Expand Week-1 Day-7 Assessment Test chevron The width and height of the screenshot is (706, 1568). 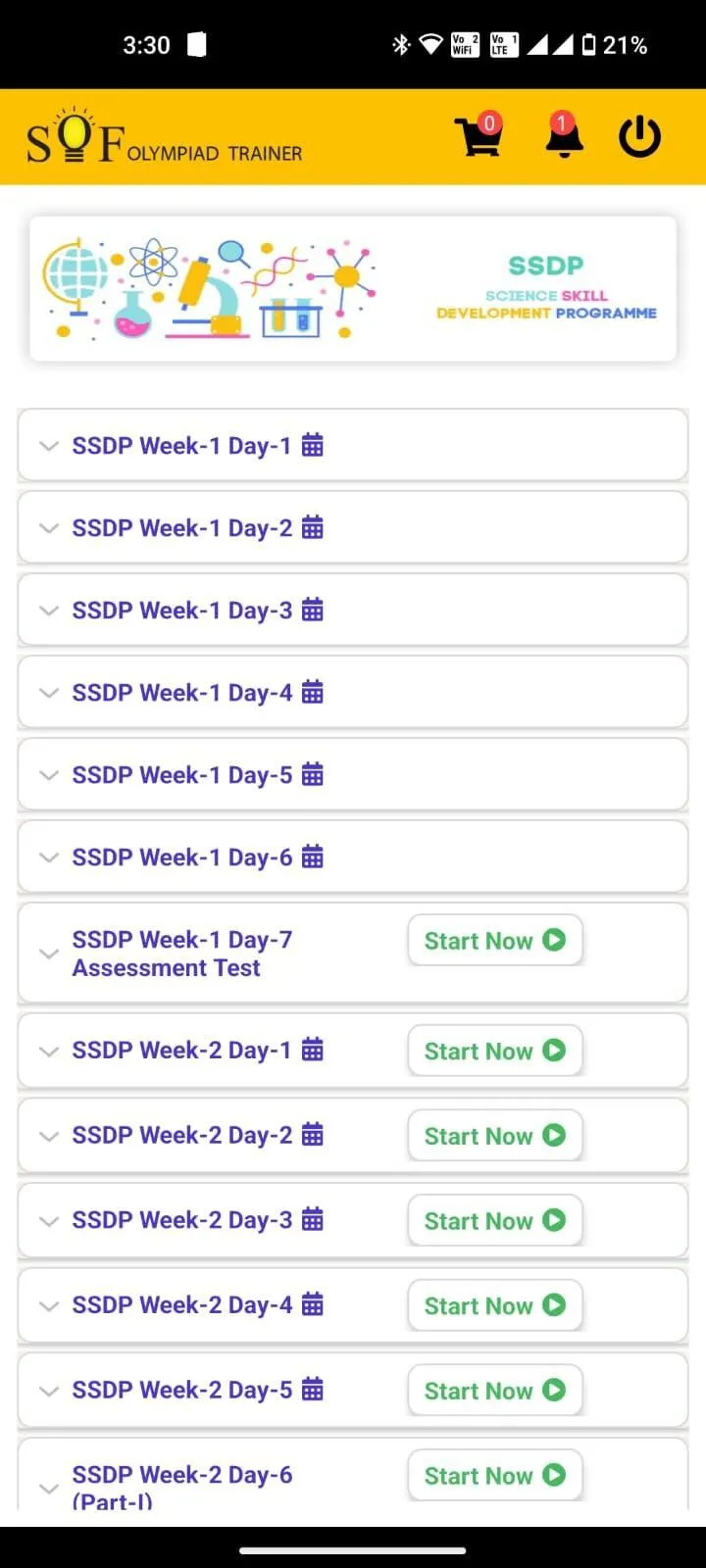click(48, 954)
